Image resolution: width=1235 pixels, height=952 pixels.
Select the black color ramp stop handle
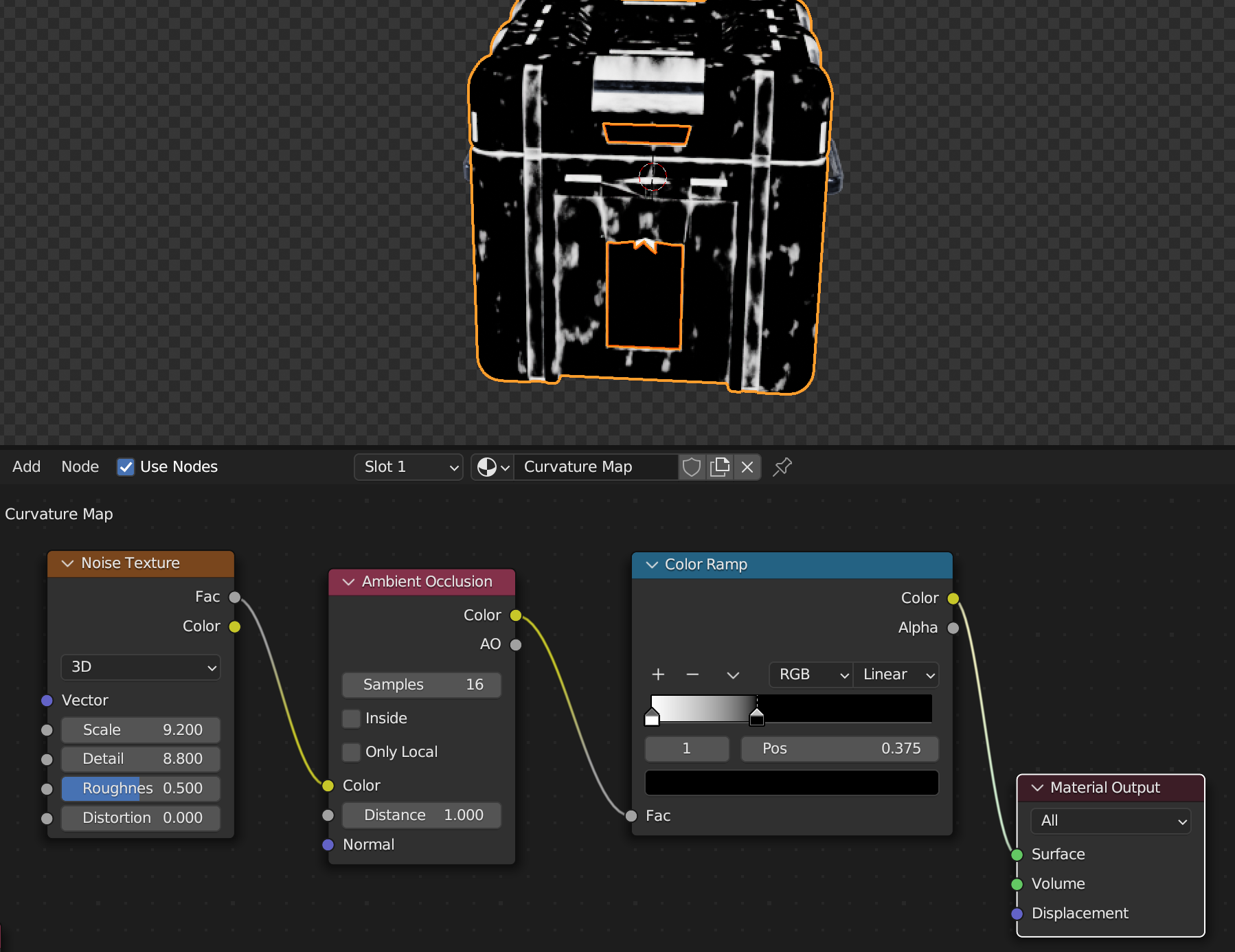point(756,718)
